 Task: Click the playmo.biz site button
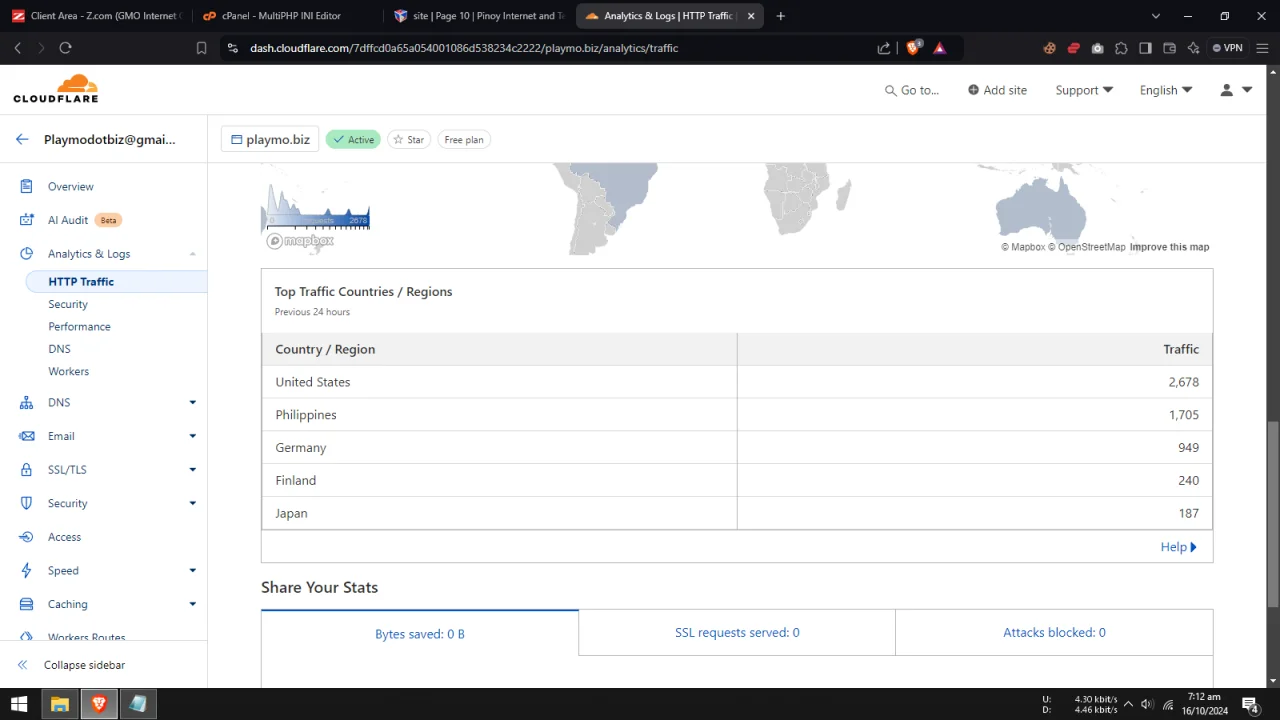(x=270, y=140)
